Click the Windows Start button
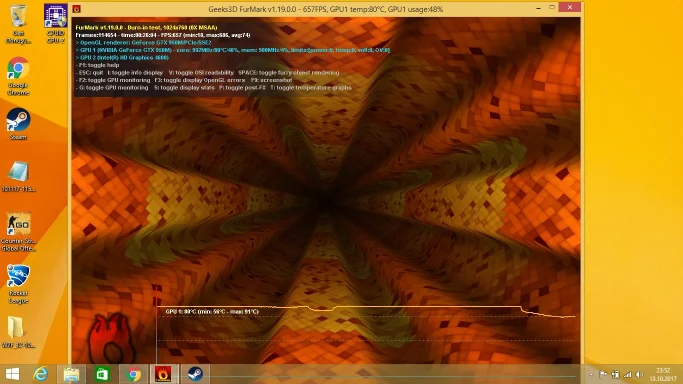The height and width of the screenshot is (384, 683). click(12, 374)
